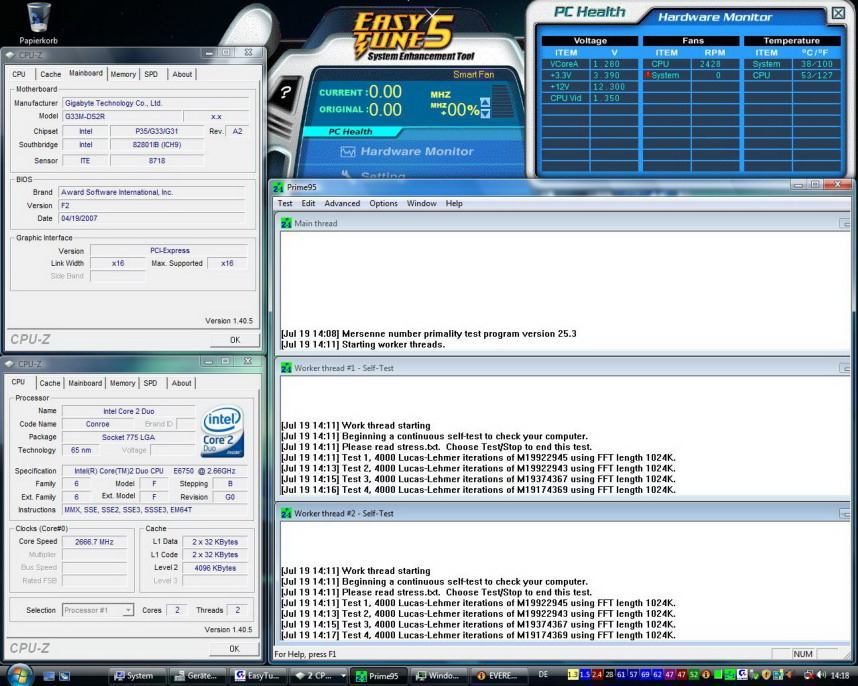Click the Main thread window icon
This screenshot has width=858, height=686.
tap(286, 223)
